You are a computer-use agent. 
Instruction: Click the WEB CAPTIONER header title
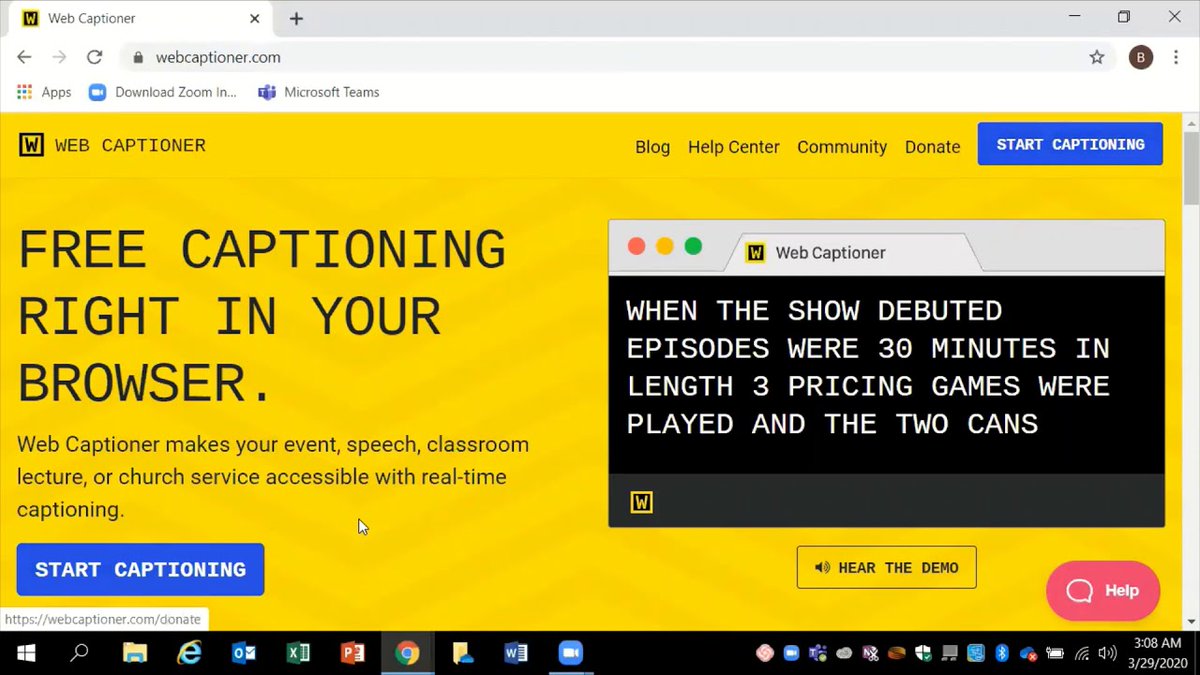[x=130, y=145]
